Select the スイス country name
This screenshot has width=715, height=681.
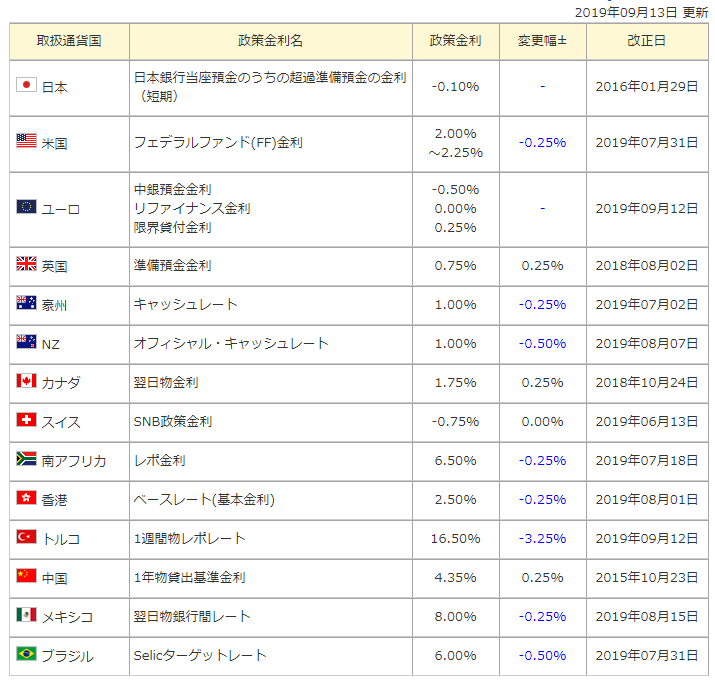coord(61,422)
